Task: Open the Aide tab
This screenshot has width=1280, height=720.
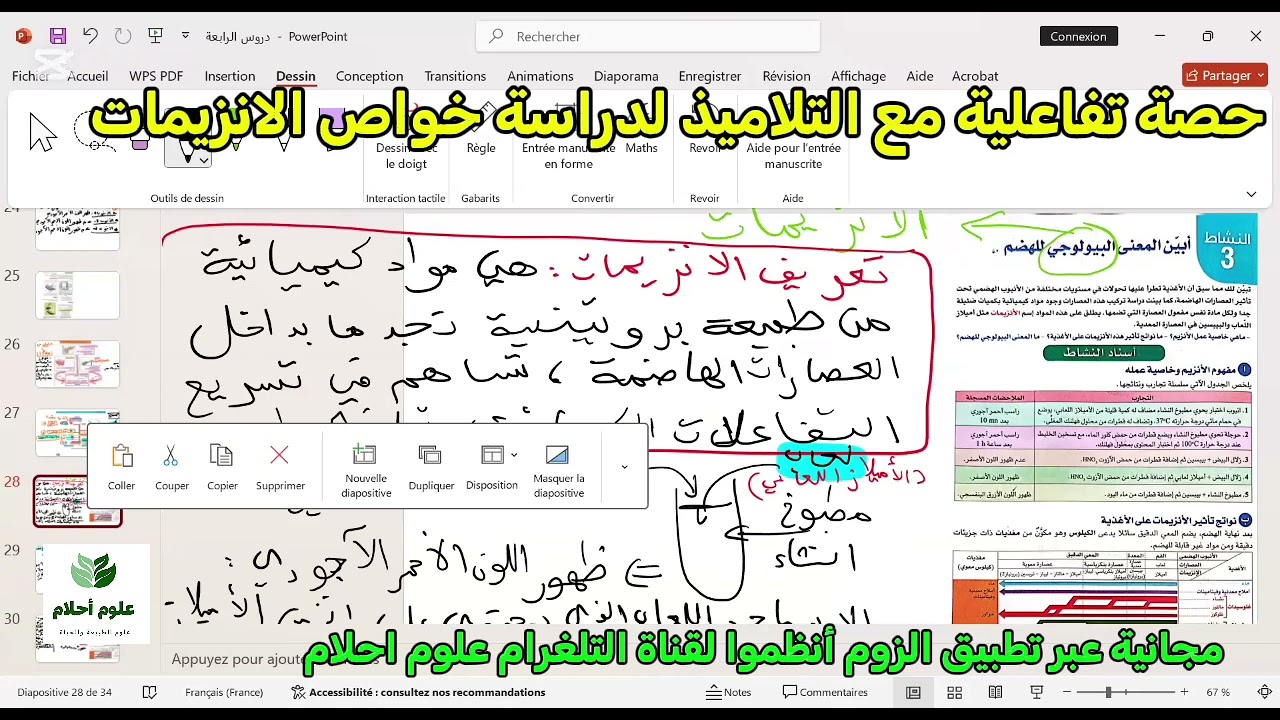Action: 920,76
